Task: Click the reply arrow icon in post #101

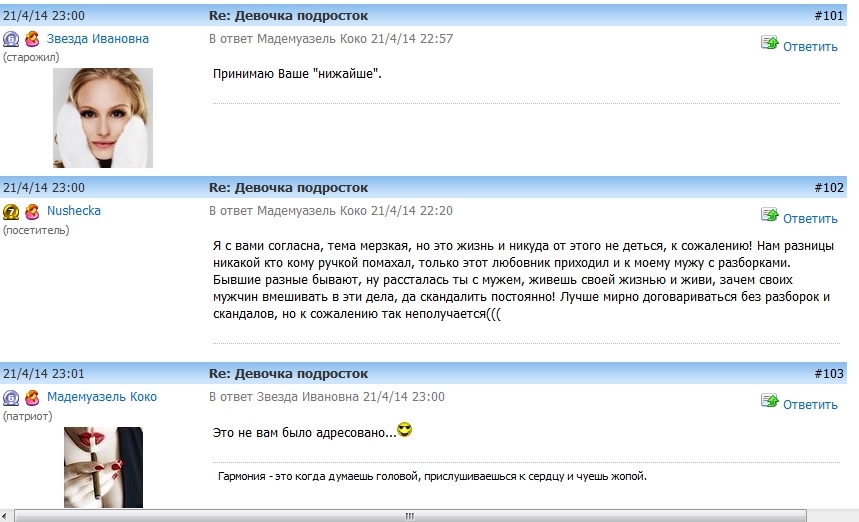Action: click(769, 43)
